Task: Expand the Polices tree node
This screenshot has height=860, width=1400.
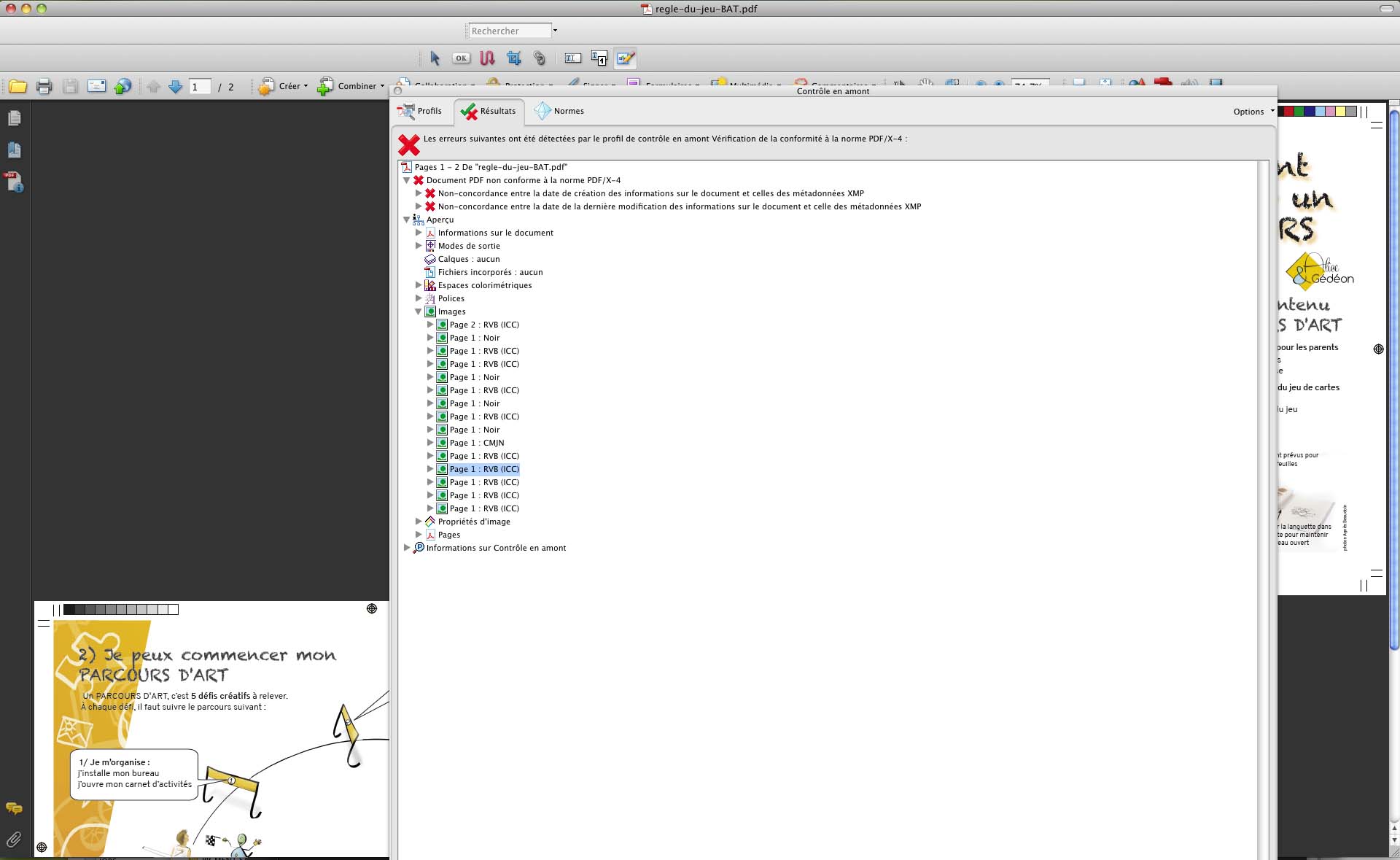Action: pos(419,298)
